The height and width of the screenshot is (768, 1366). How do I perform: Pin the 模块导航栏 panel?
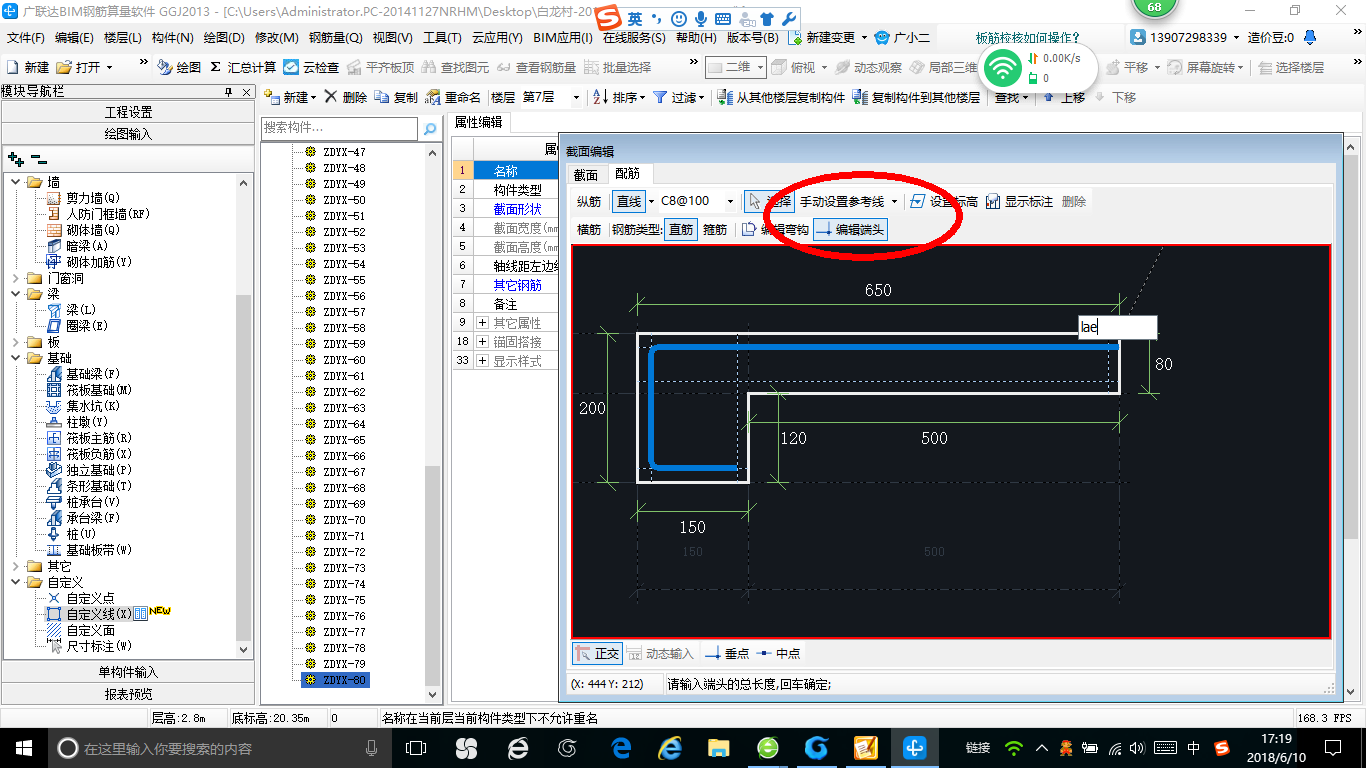228,91
